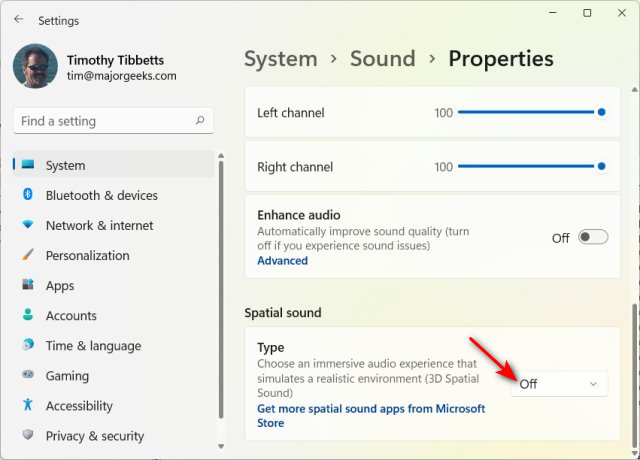Go to Sound in the breadcrumb
Image resolution: width=640 pixels, height=460 pixels.
(382, 59)
